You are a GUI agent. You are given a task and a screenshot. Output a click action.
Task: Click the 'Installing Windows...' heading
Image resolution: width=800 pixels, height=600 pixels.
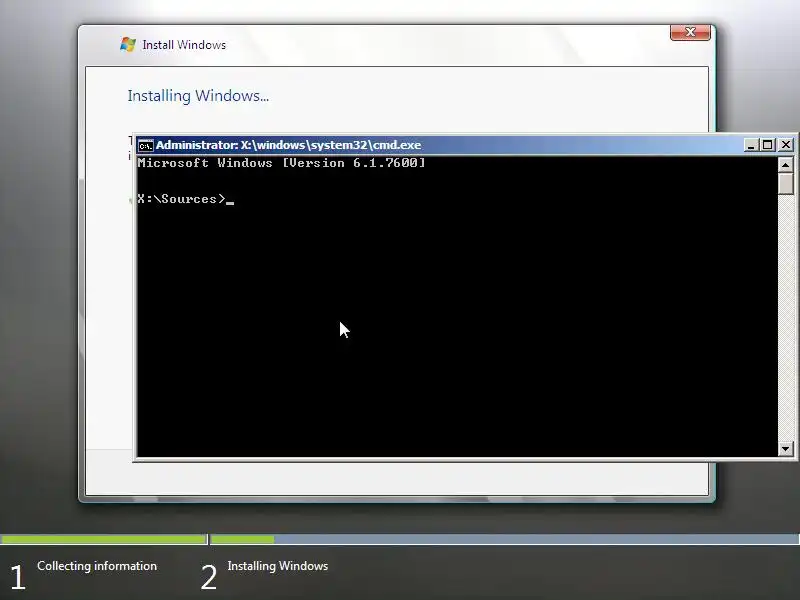pos(198,96)
